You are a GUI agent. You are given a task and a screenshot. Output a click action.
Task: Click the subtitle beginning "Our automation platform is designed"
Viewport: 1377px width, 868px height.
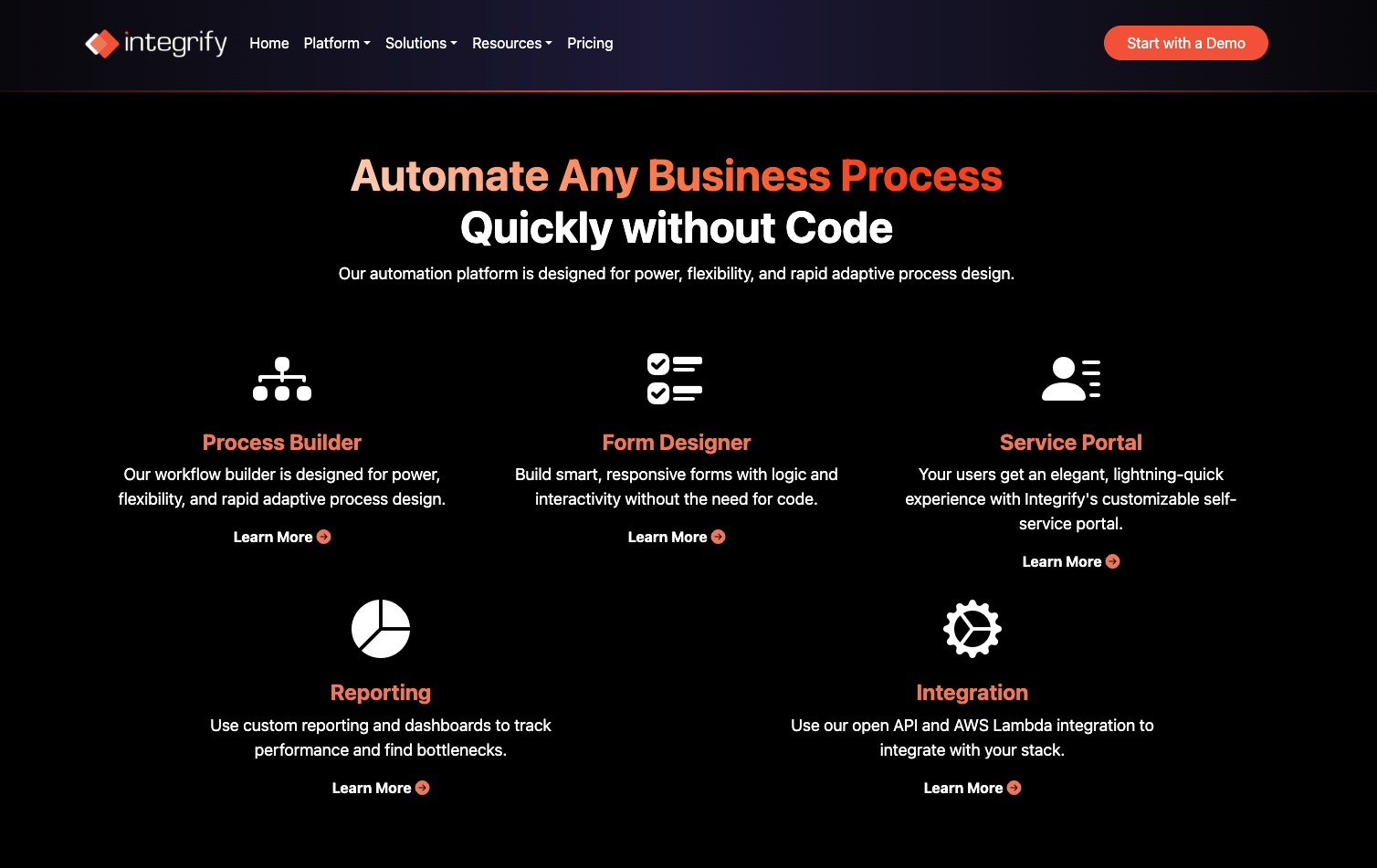click(677, 274)
